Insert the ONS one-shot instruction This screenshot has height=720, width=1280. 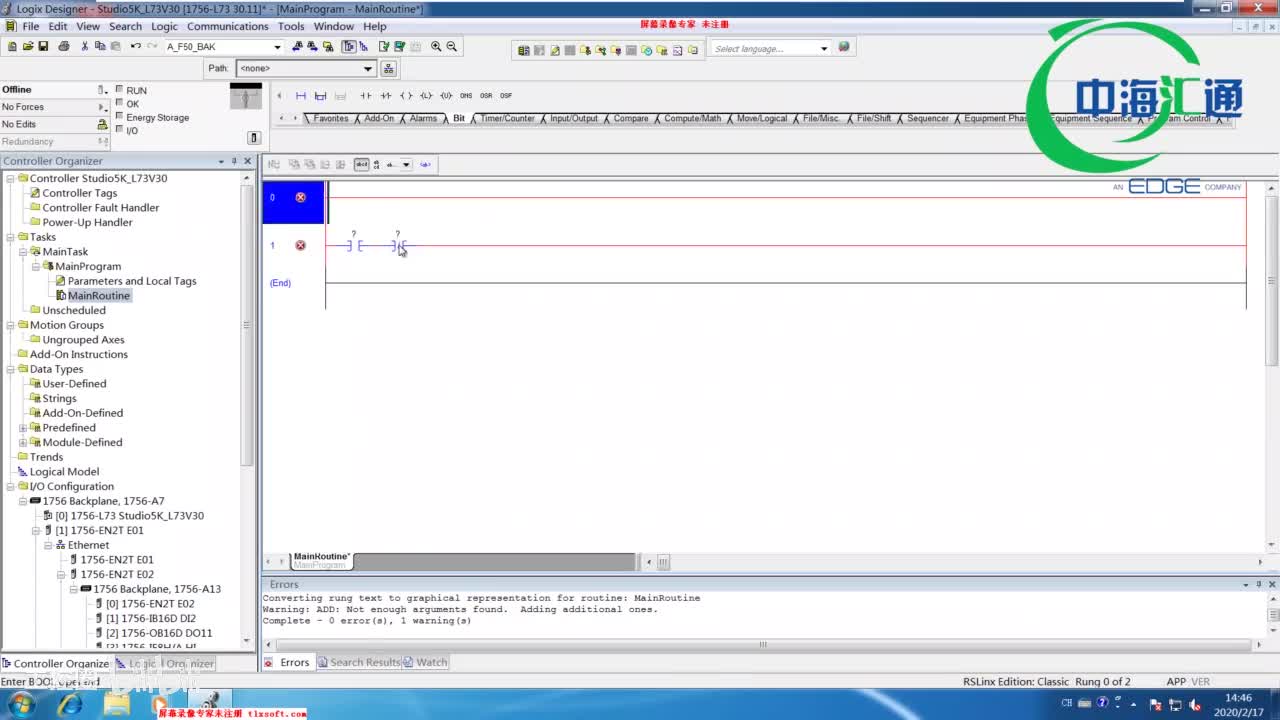[x=466, y=96]
